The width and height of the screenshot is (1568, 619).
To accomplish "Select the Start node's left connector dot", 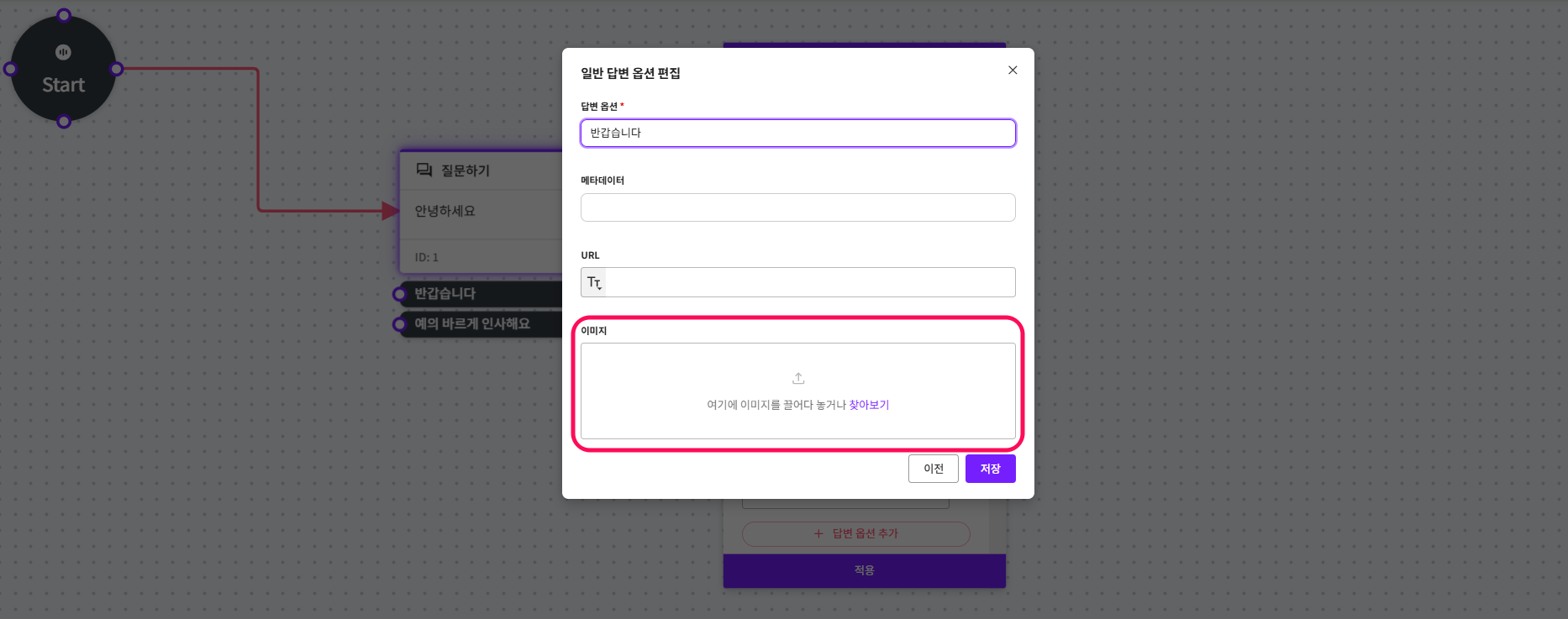I will (10, 69).
